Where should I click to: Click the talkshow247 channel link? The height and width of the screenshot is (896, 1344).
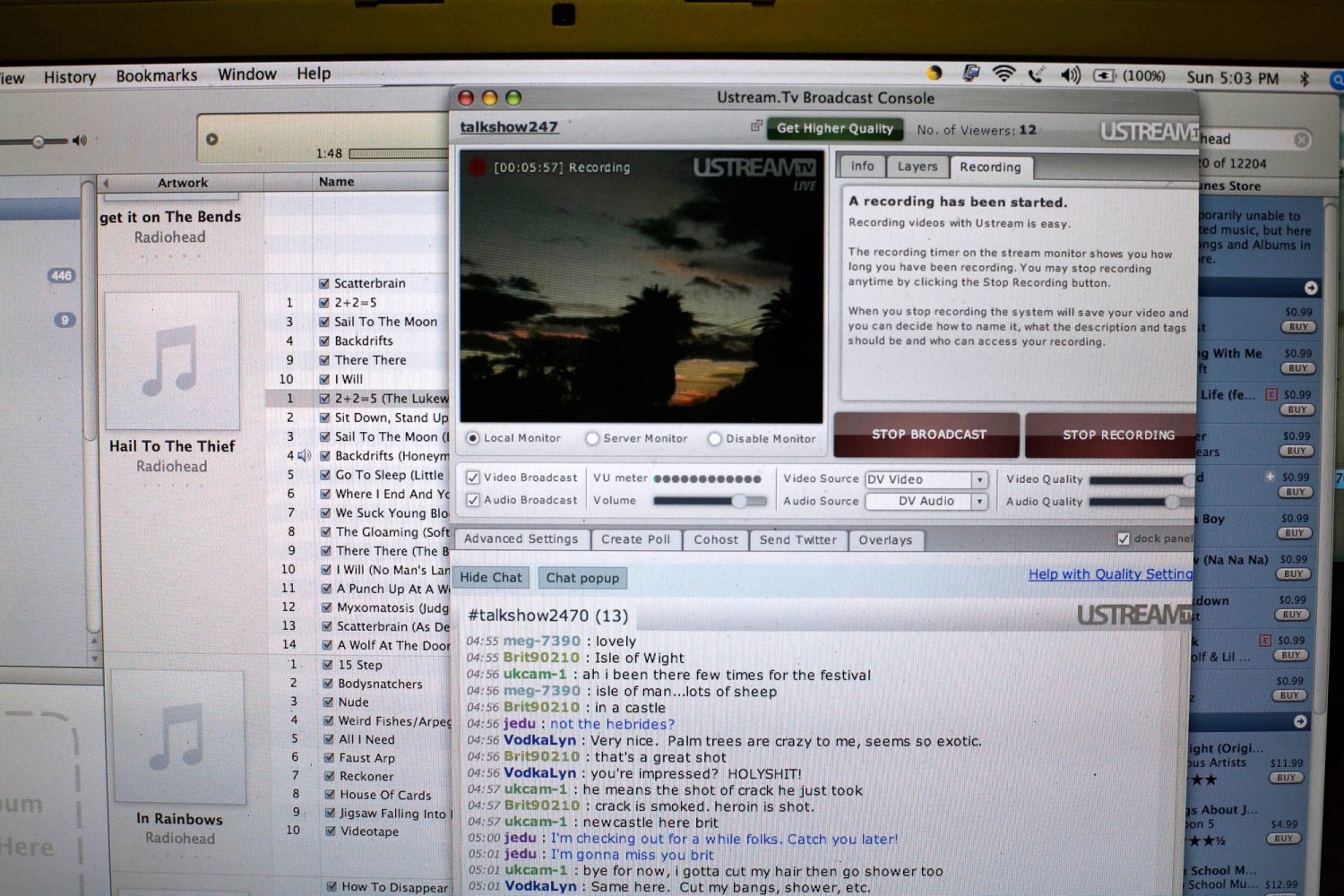tap(509, 127)
